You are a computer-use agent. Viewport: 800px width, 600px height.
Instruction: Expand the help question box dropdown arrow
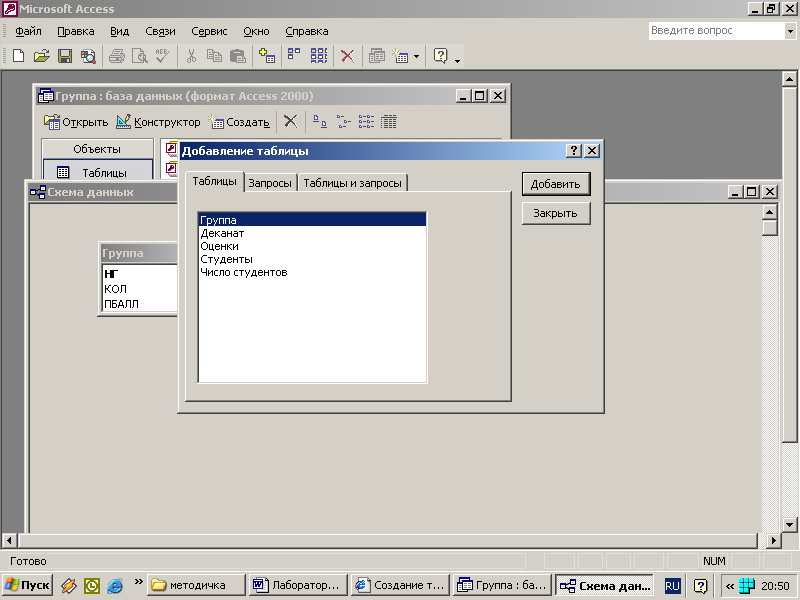(790, 31)
